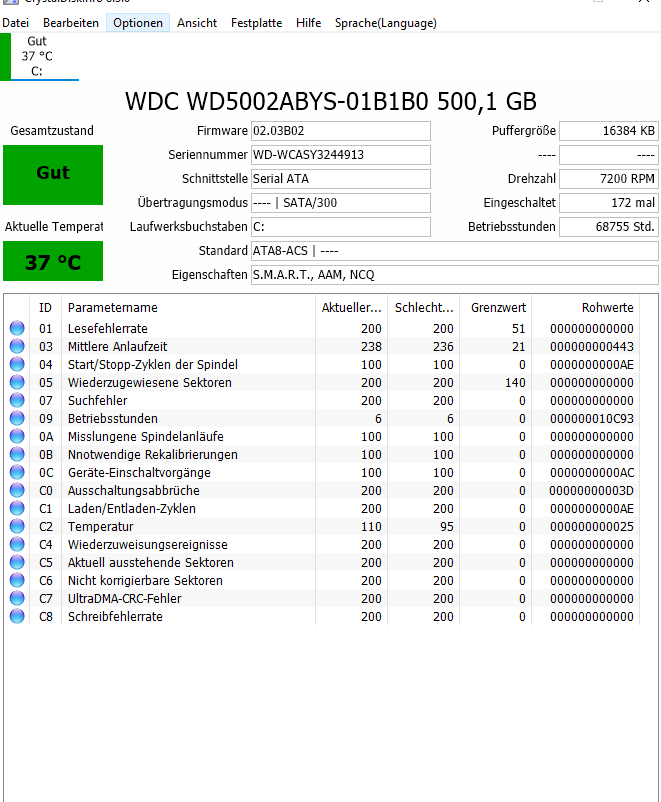Click the status orb for Wiederzuweisungsereignisse
Screen dimensions: 661x802
point(17,544)
